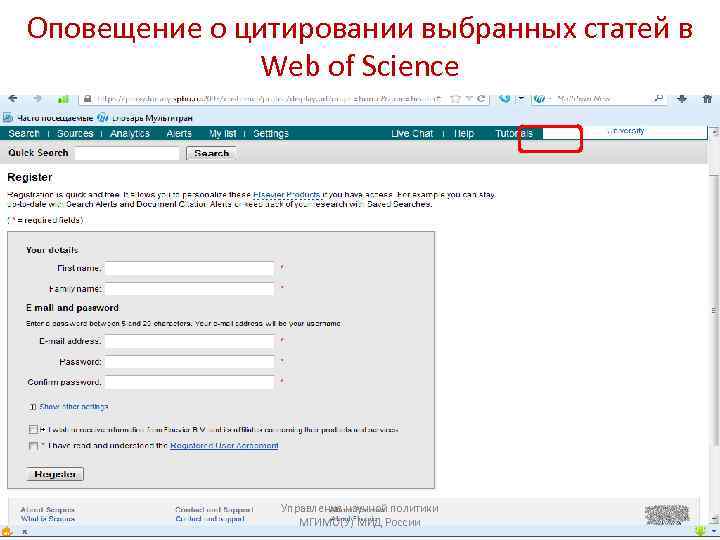Open the Словарь Мультитран bookmark
This screenshot has width=720, height=540.
145,118
